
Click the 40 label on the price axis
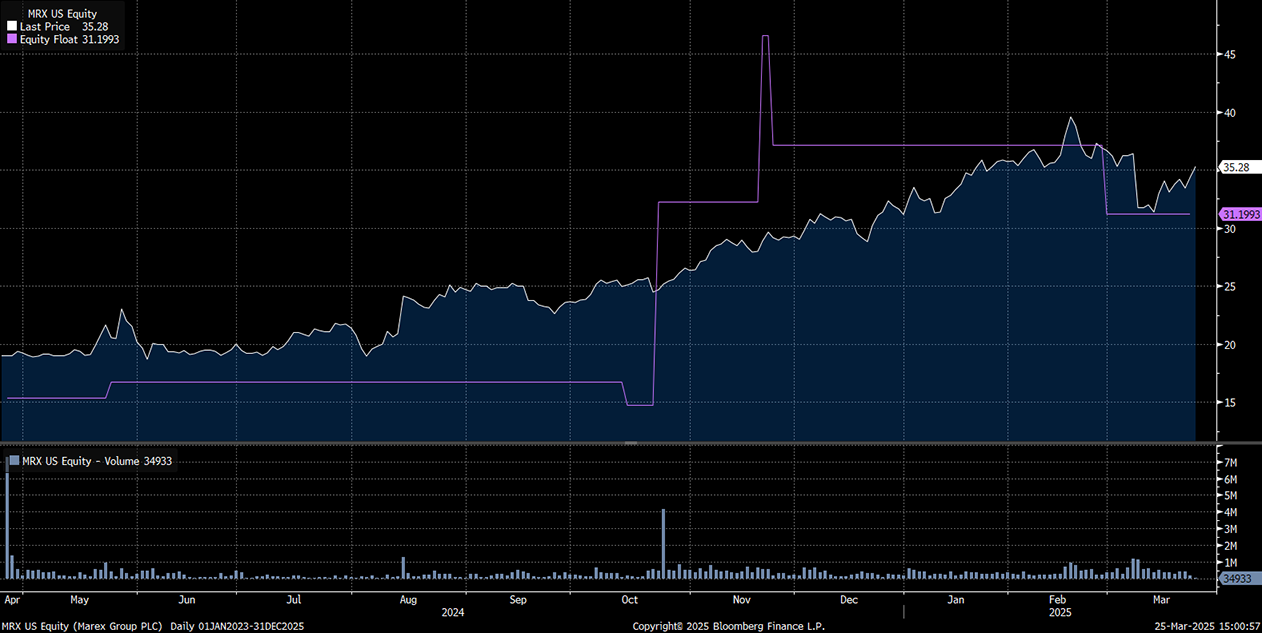point(1228,112)
